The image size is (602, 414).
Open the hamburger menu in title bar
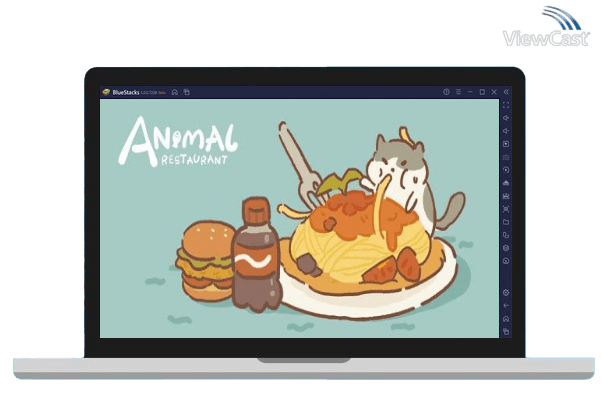tap(458, 92)
